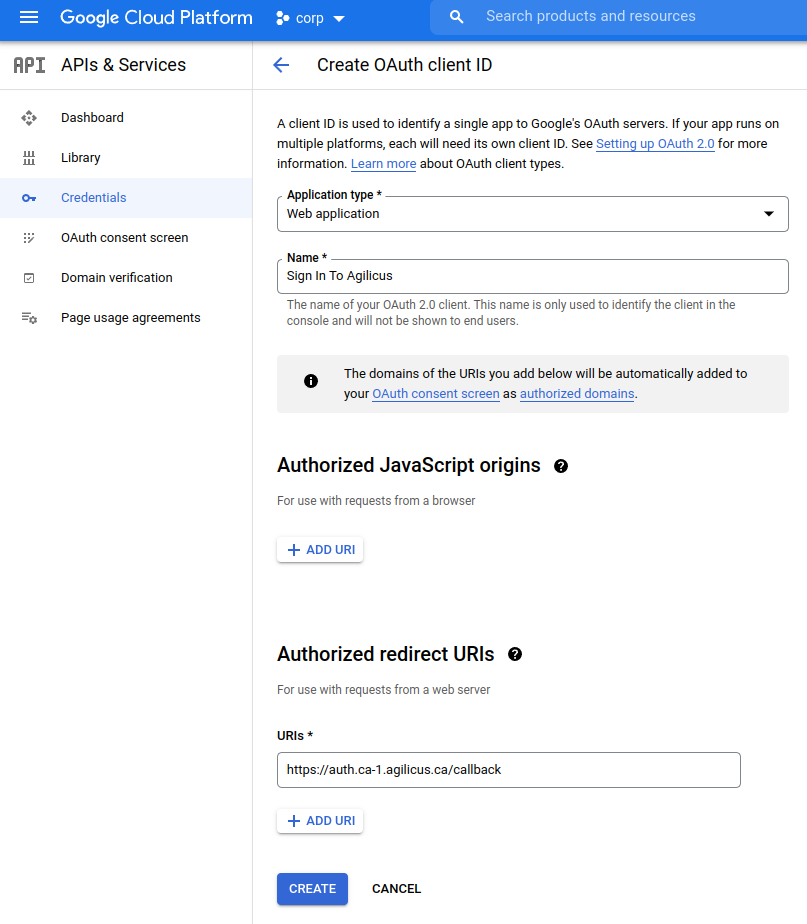Click the Credentials key icon
The height and width of the screenshot is (924, 807).
pos(29,198)
